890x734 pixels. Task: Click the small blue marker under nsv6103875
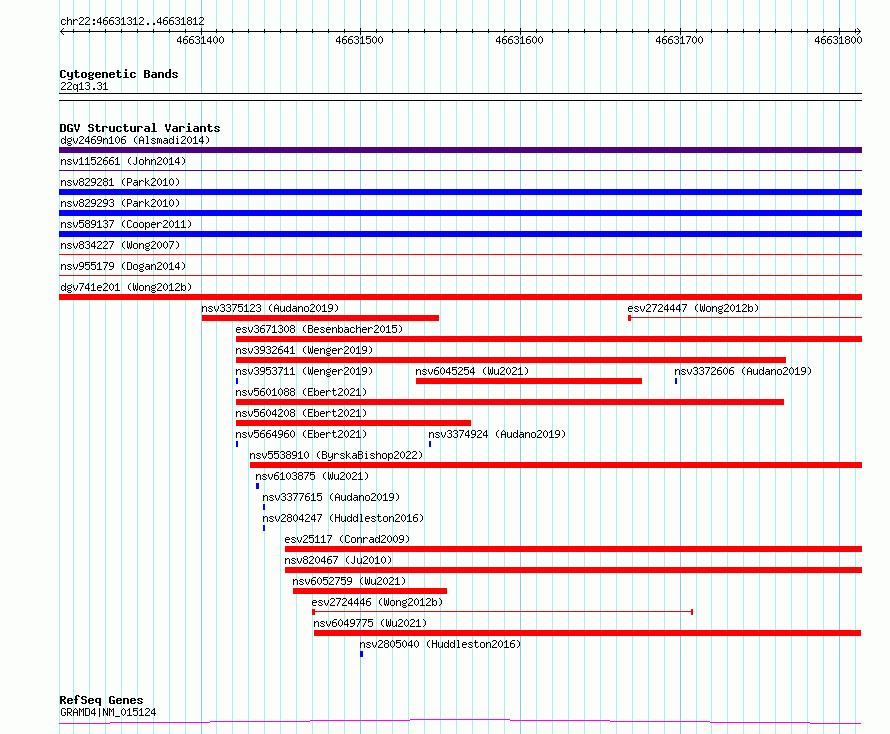coord(257,486)
